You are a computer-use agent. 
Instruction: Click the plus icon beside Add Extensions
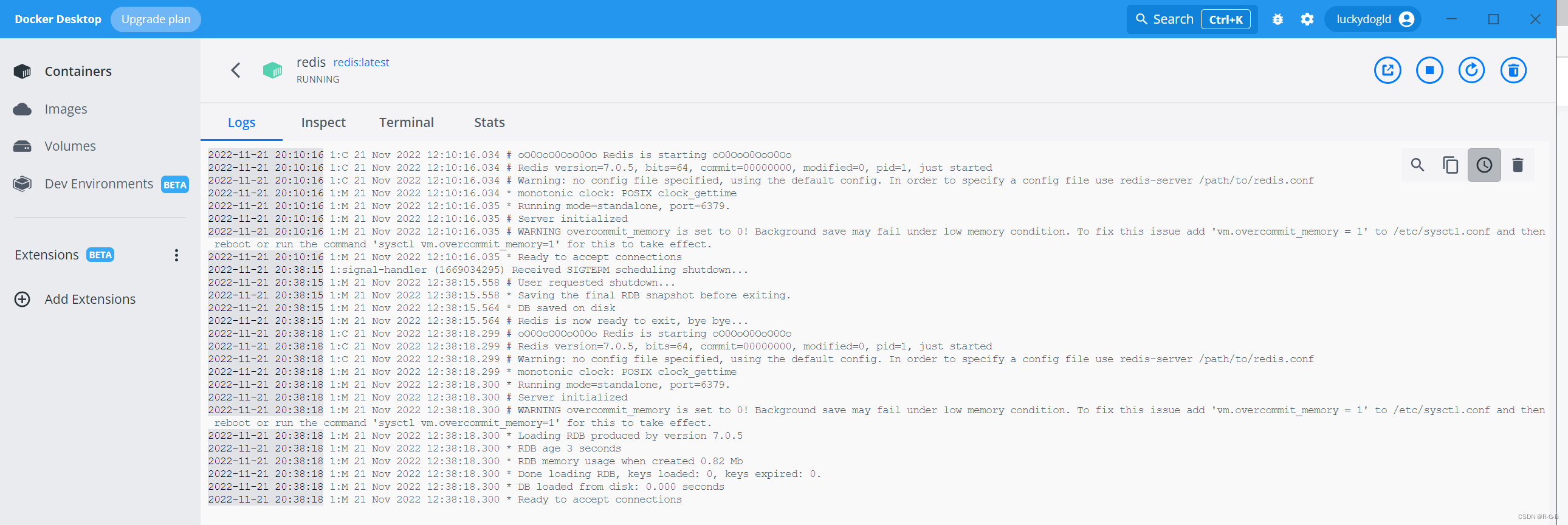(22, 300)
